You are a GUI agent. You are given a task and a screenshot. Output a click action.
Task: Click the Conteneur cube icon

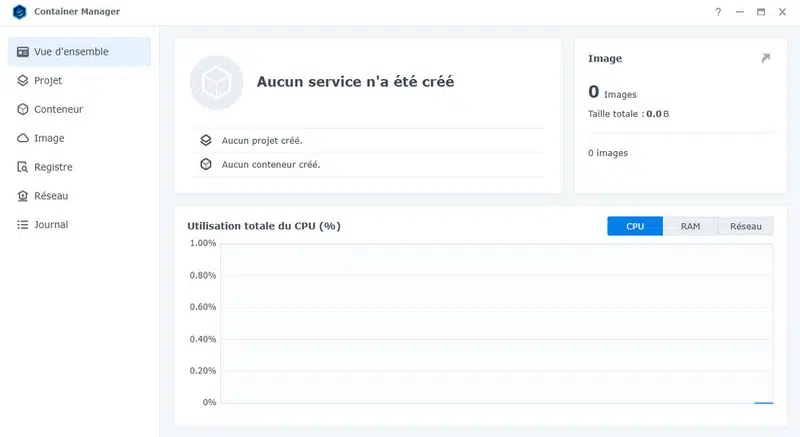click(23, 109)
